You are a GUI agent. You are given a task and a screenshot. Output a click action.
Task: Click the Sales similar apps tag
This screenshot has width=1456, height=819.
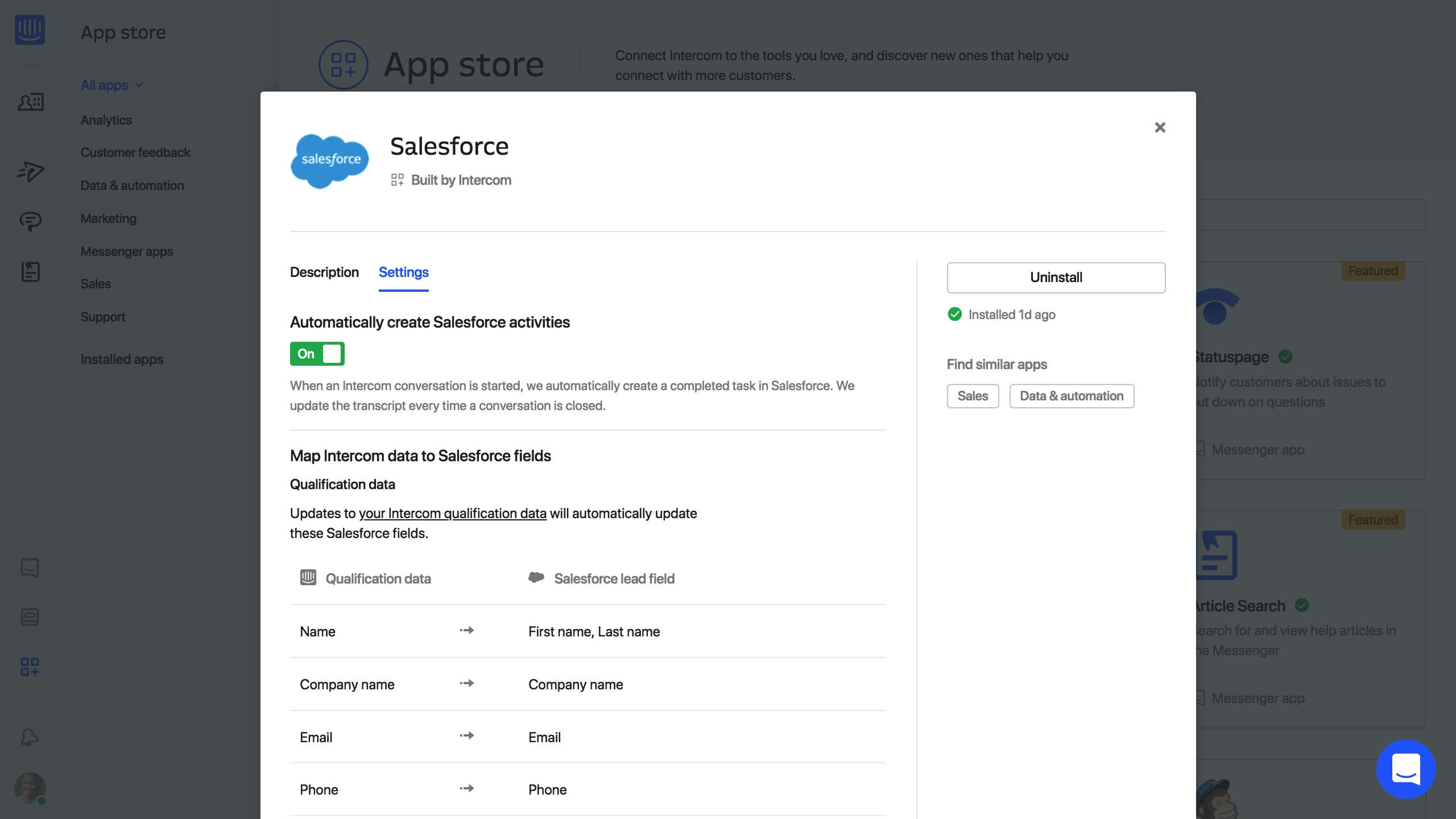point(972,396)
